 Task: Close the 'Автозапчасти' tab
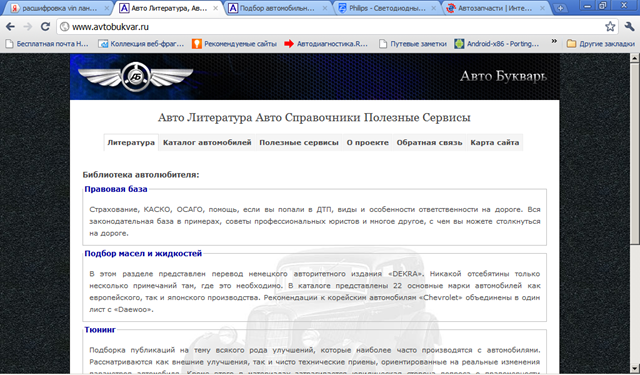point(543,8)
